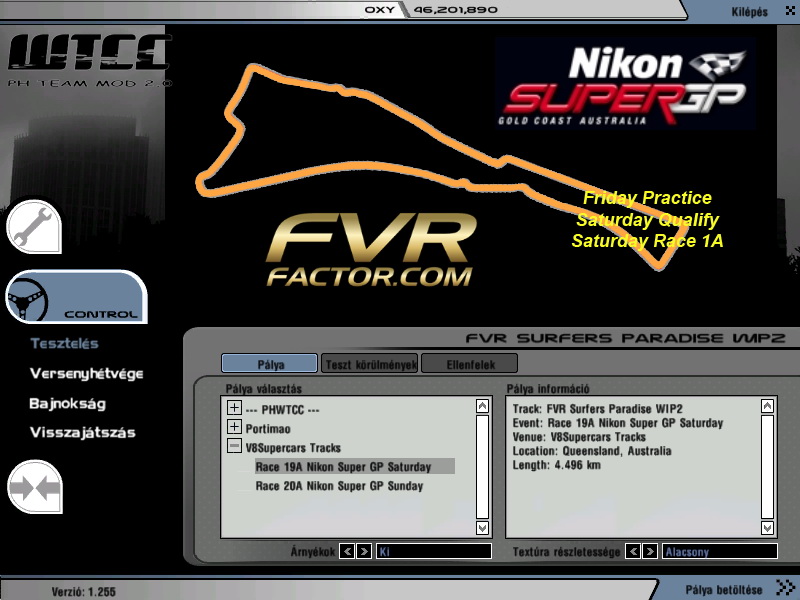Click the converging arrows multiplayer icon

(35, 487)
